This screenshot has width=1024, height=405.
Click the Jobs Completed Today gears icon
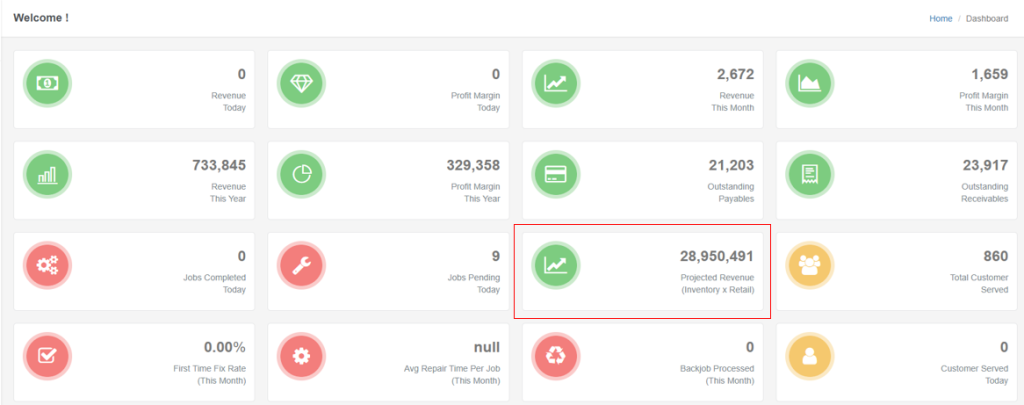47,265
